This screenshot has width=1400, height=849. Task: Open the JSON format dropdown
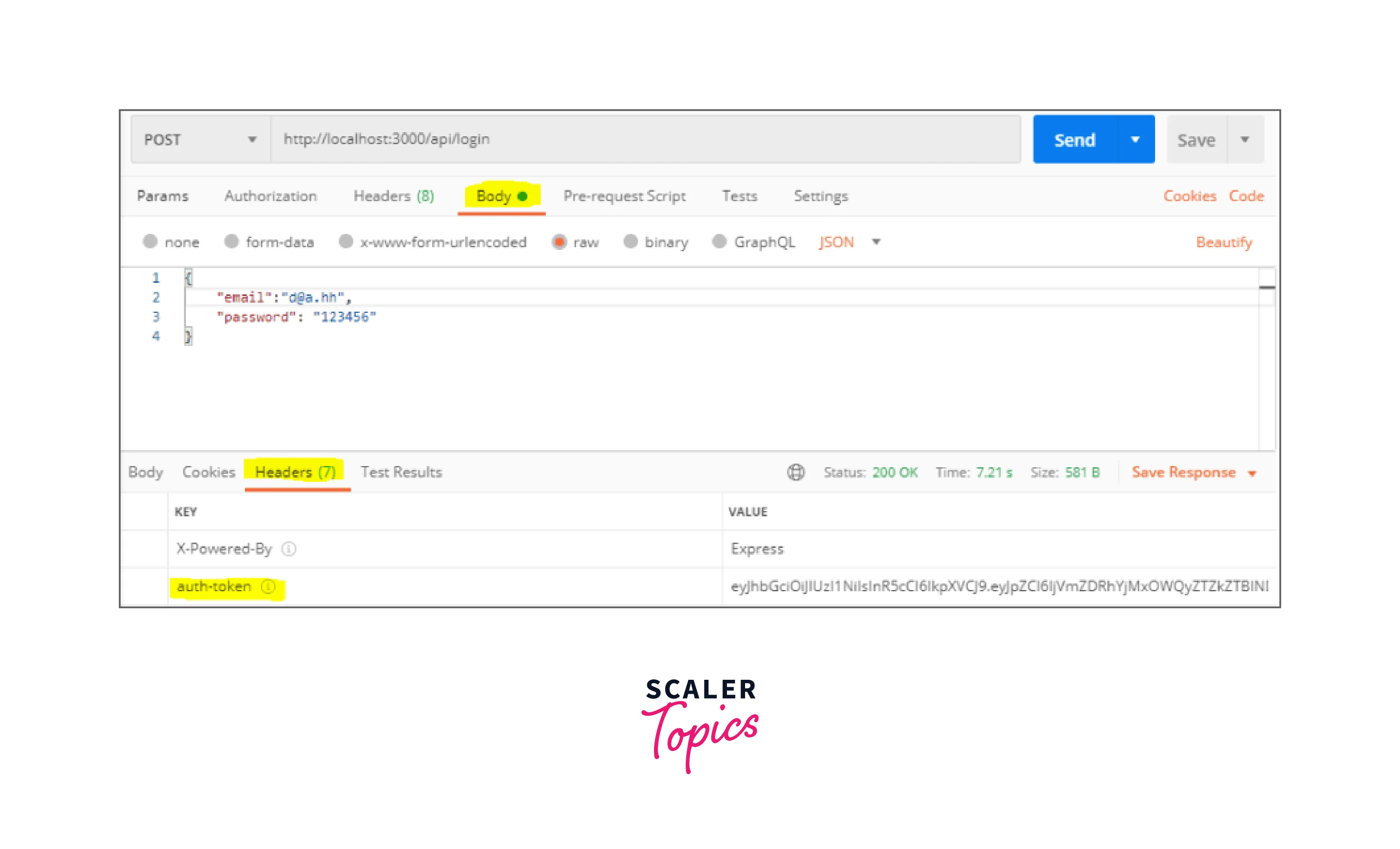click(x=876, y=242)
